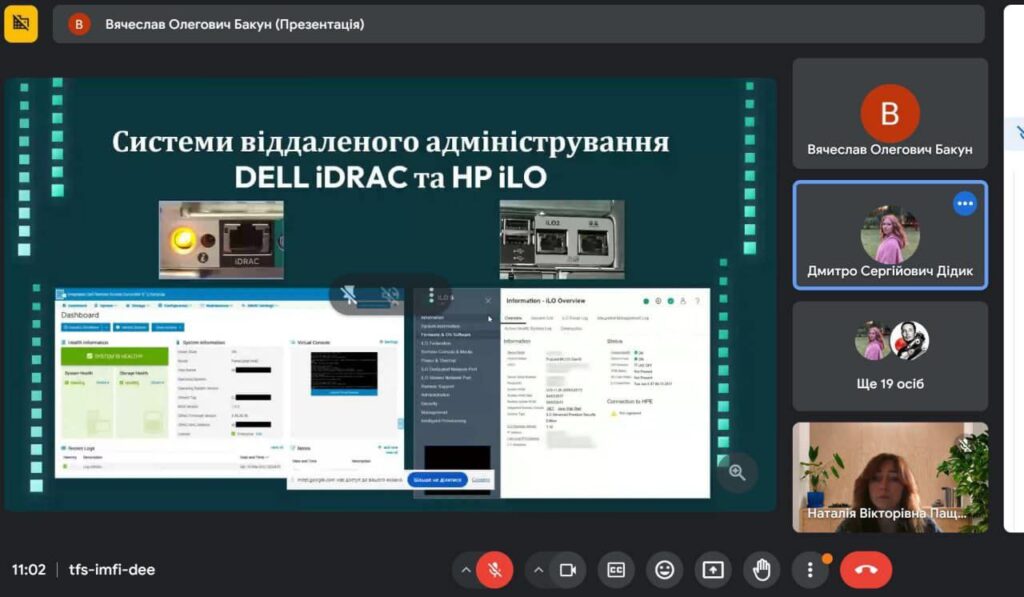Viewport: 1024px width, 597px height.
Task: Open blue three-dot options on Дмитро's tile
Action: [964, 203]
